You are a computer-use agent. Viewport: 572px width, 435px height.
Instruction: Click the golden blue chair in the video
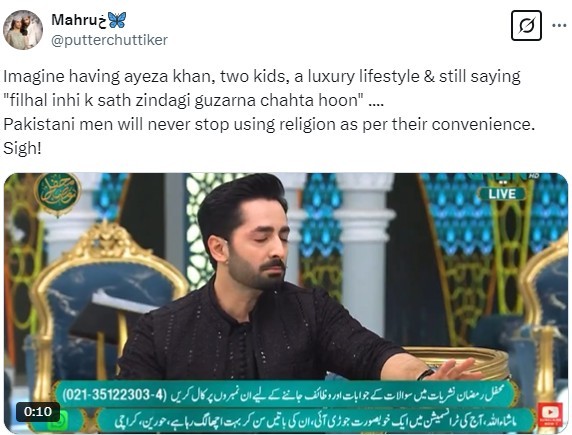[107, 292]
